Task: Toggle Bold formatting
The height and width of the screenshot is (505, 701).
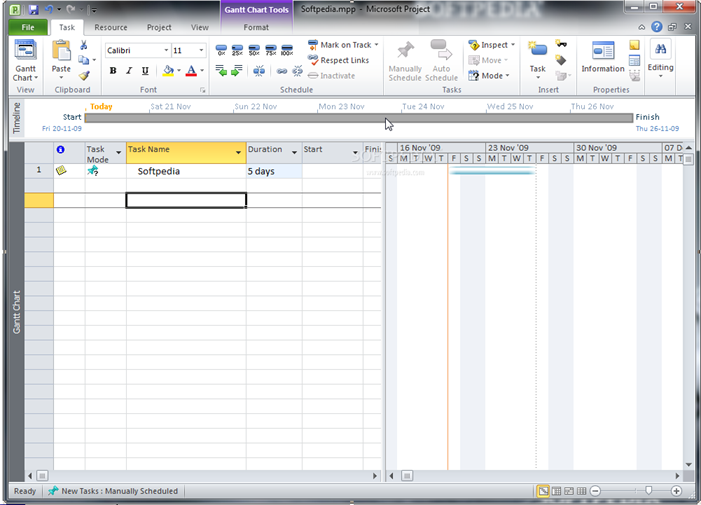Action: point(113,71)
